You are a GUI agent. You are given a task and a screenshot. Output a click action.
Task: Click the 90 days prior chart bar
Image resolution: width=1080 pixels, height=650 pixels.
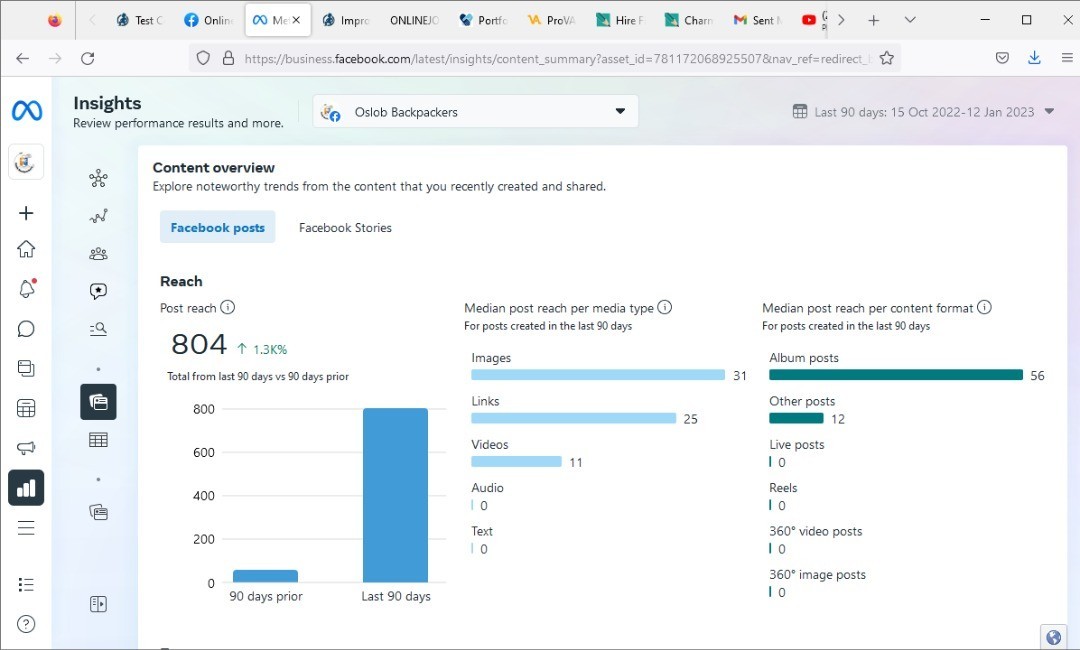click(x=265, y=576)
